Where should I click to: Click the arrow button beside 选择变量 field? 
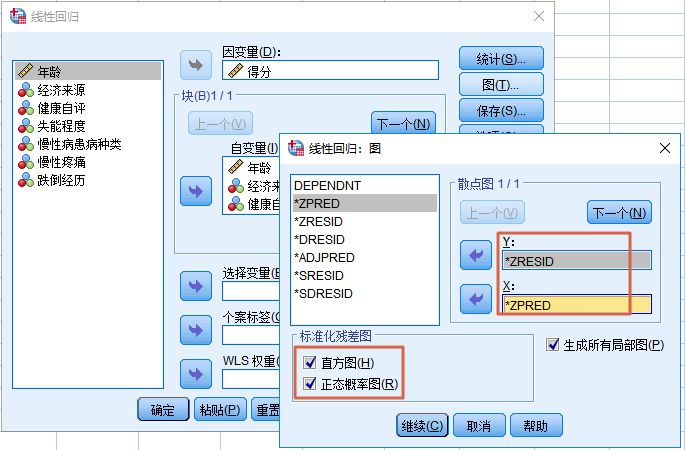point(196,286)
